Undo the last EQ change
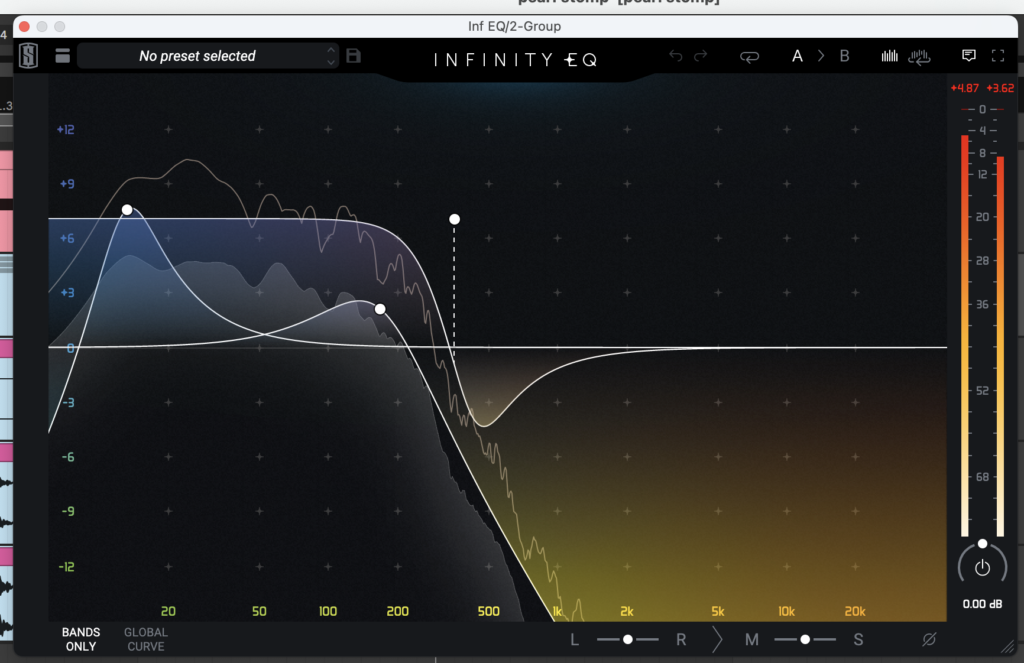1024x663 pixels. click(x=676, y=56)
